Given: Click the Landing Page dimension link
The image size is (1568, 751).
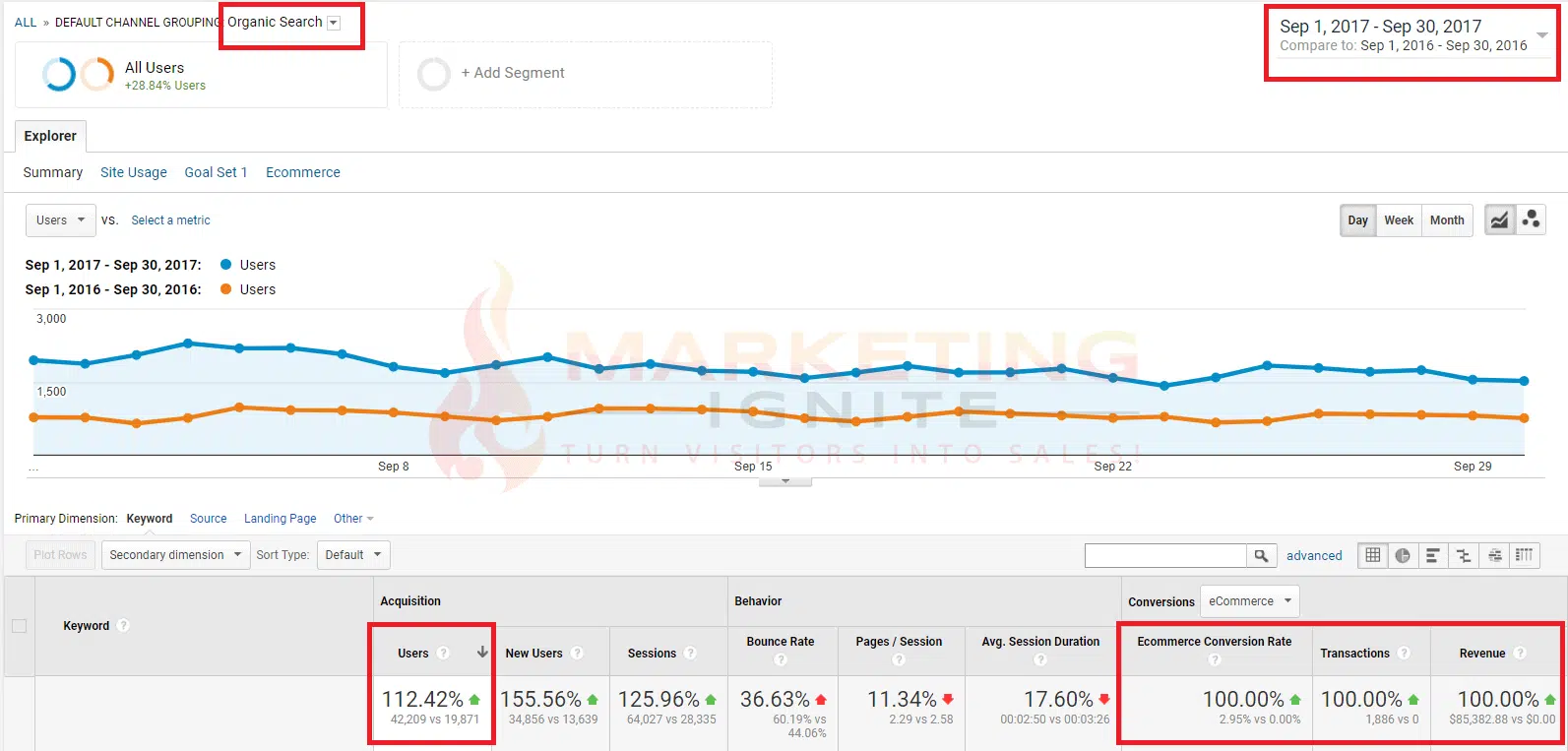Looking at the screenshot, I should [280, 519].
